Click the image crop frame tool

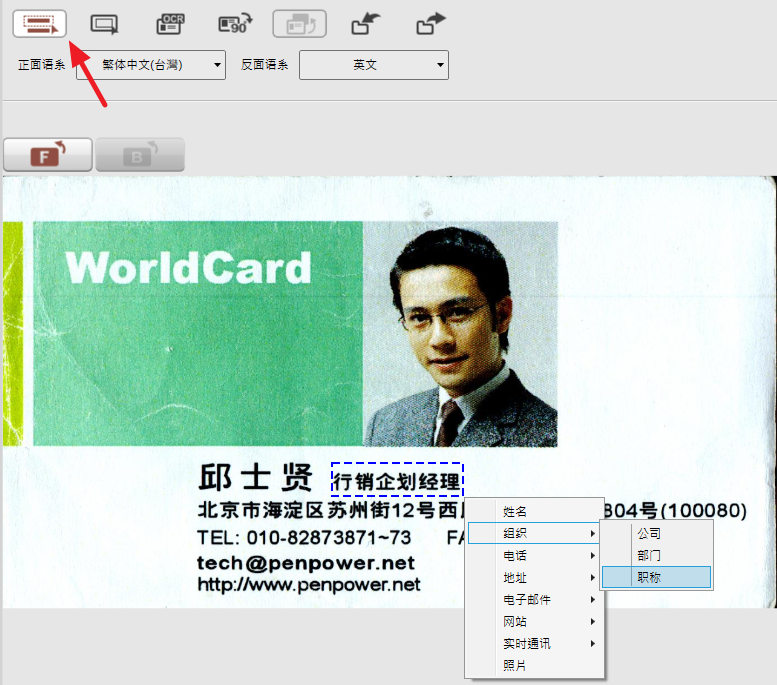pos(104,22)
